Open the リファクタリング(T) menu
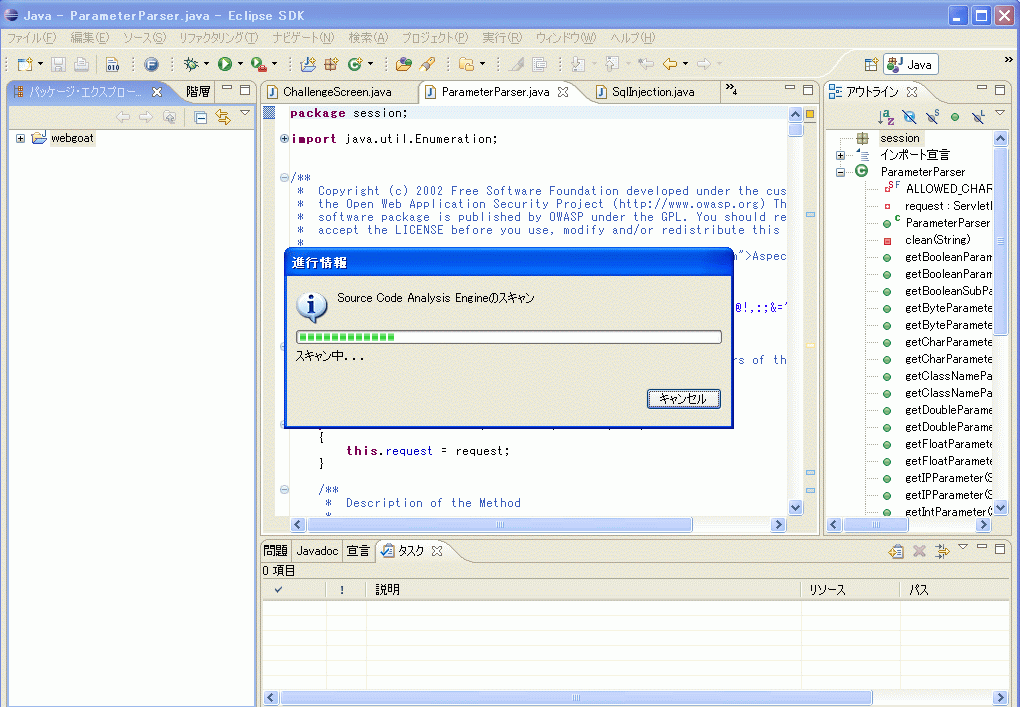The width and height of the screenshot is (1020, 707). (x=219, y=38)
